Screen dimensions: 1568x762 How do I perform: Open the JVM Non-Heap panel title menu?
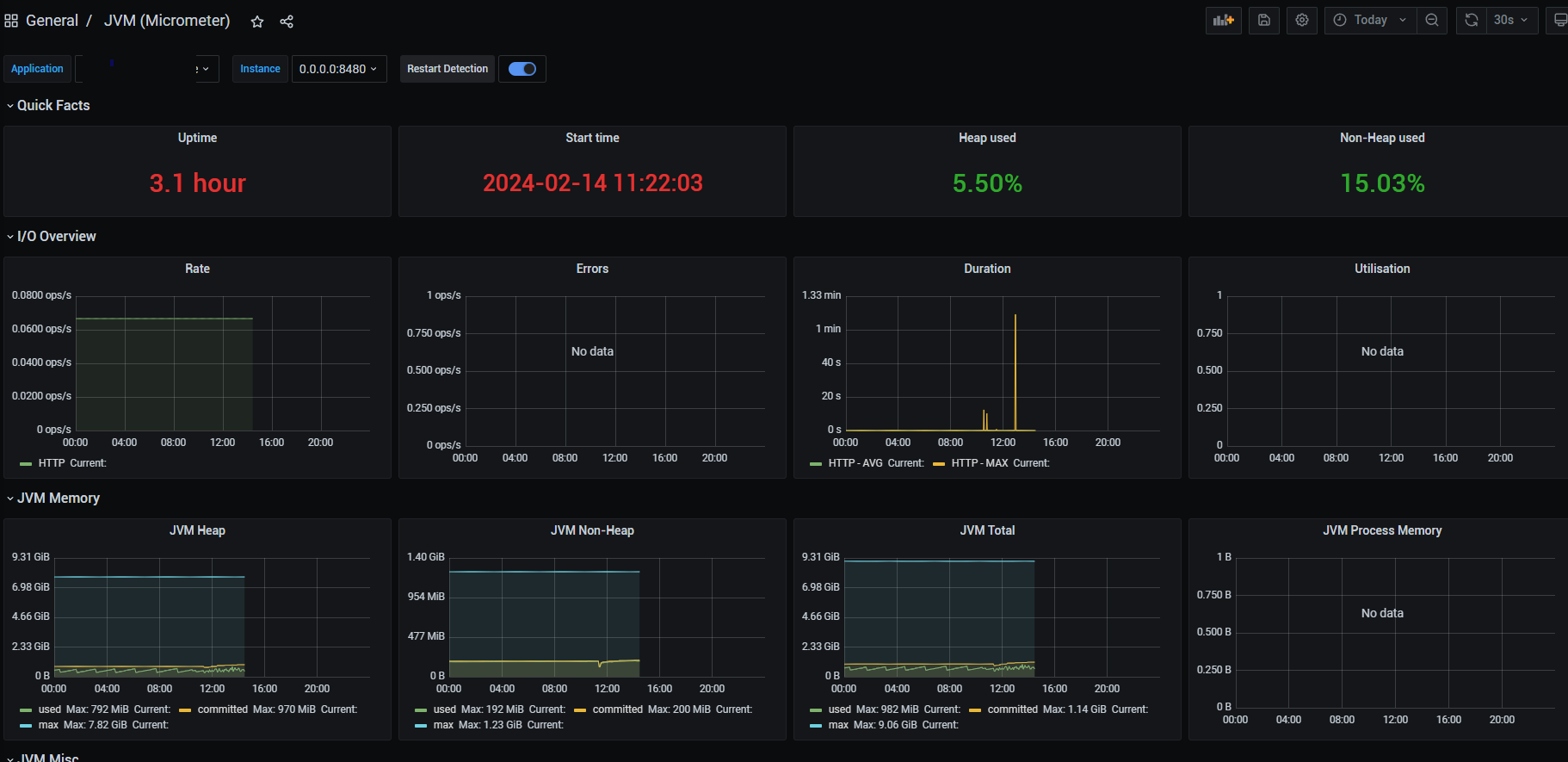point(592,530)
